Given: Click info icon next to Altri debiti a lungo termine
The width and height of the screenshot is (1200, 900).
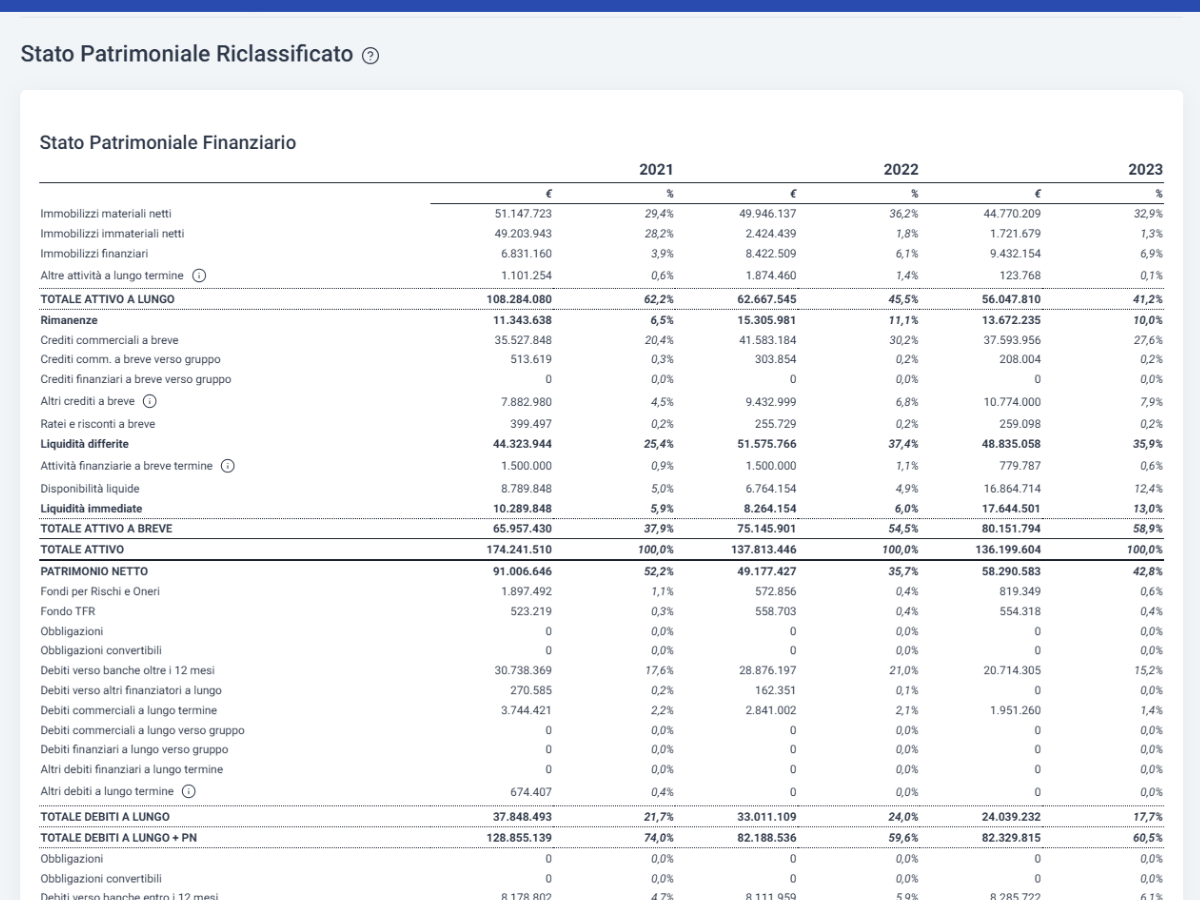Looking at the screenshot, I should click(x=188, y=791).
